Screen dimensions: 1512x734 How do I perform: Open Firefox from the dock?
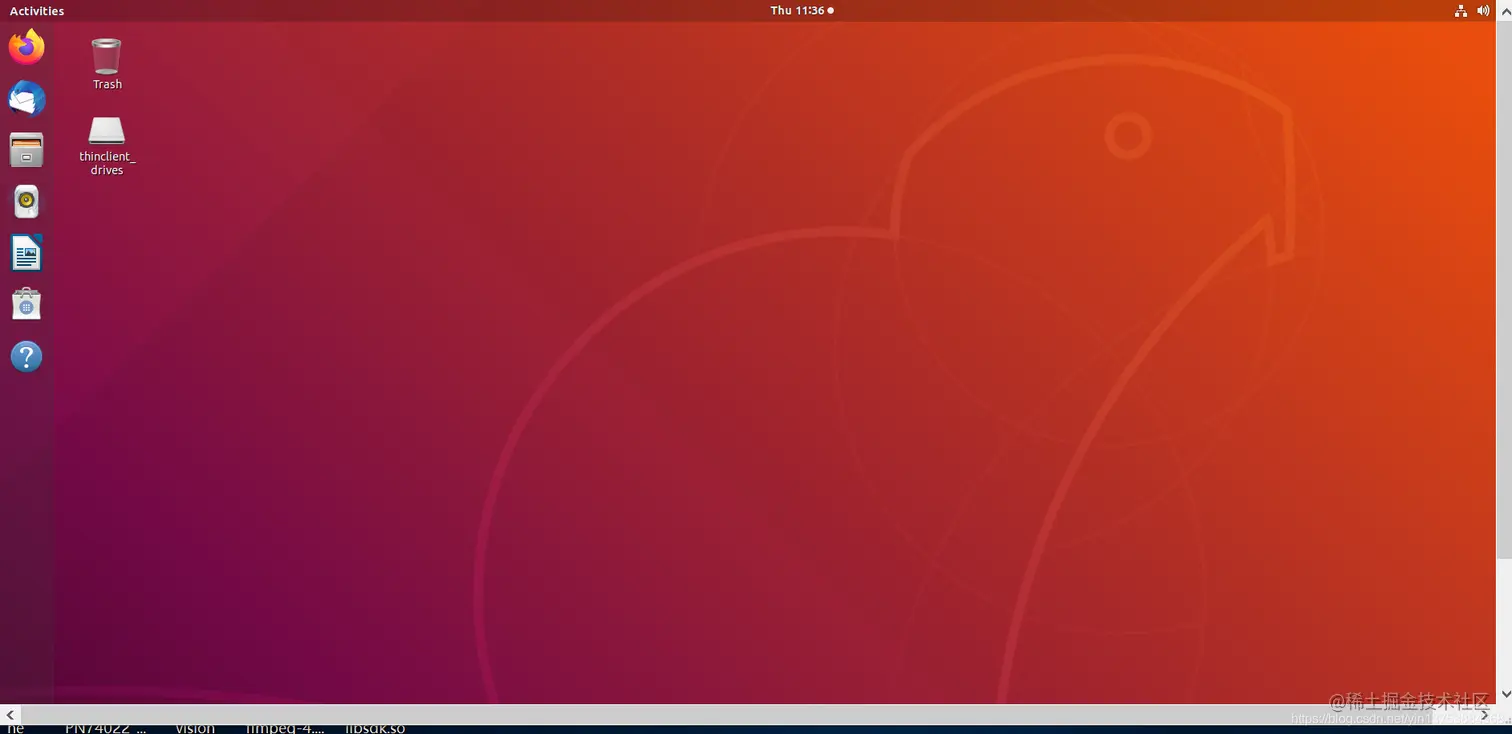pos(27,47)
